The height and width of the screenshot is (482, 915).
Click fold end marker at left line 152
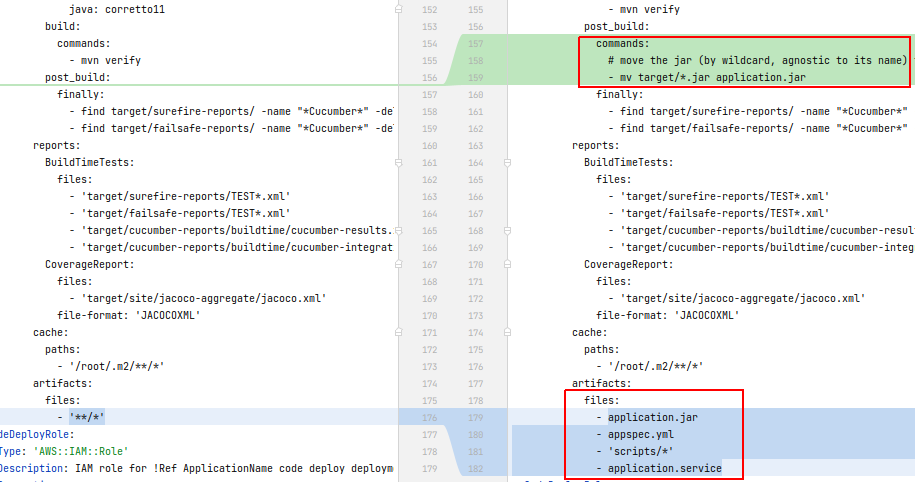click(399, 9)
